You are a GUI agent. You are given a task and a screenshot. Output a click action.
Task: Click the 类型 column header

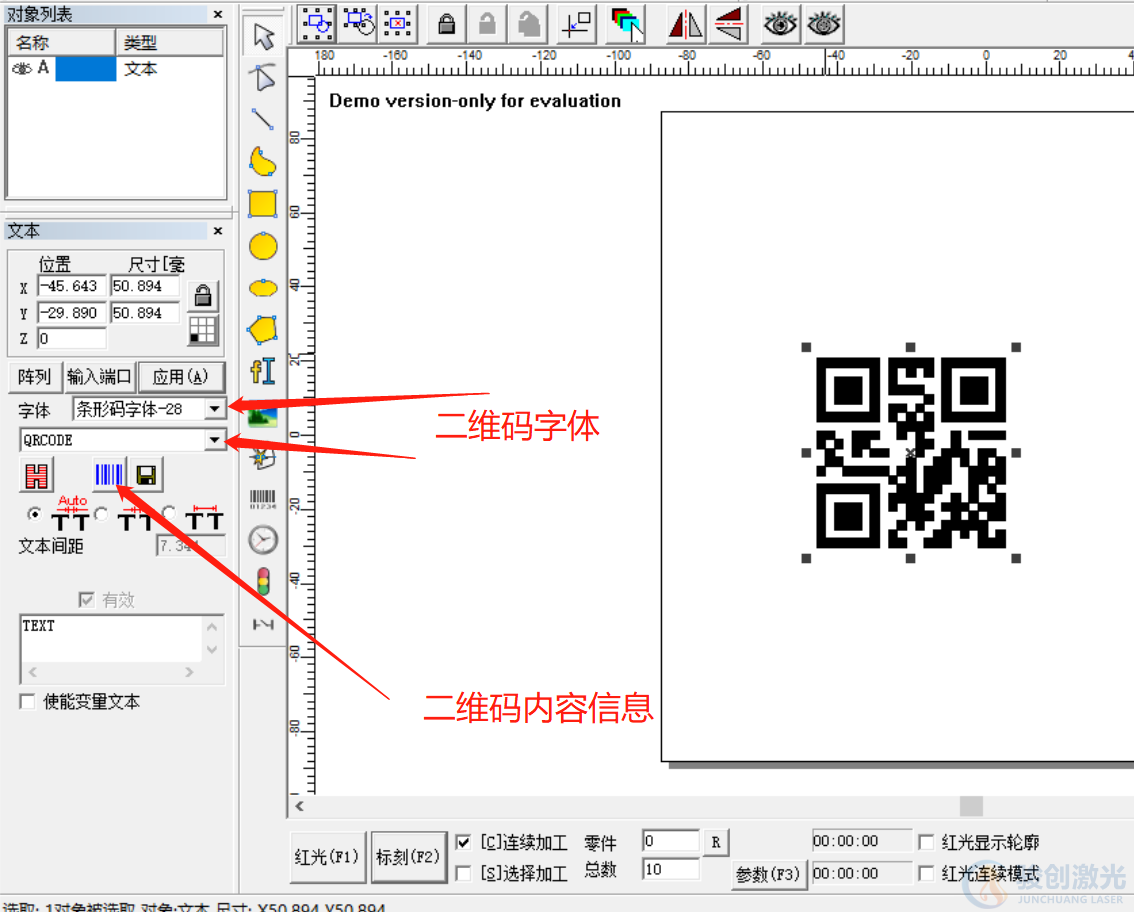(169, 43)
